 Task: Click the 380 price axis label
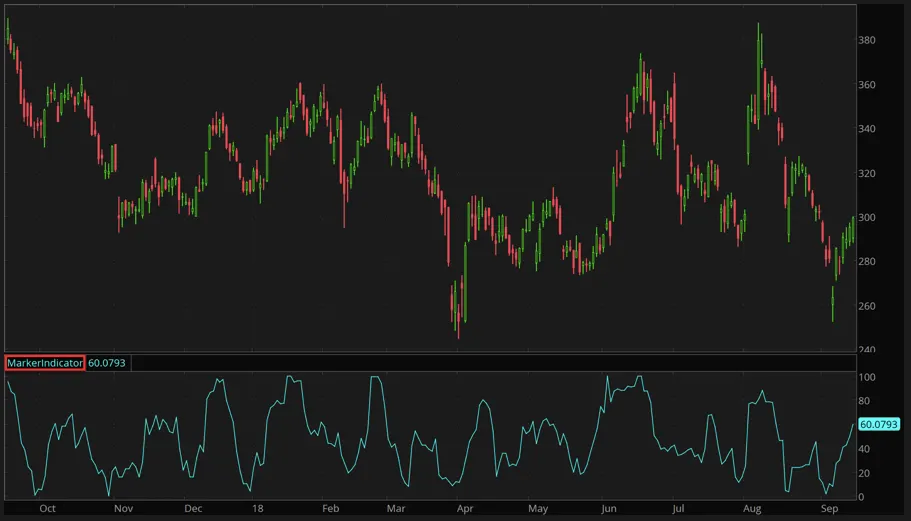(x=867, y=40)
